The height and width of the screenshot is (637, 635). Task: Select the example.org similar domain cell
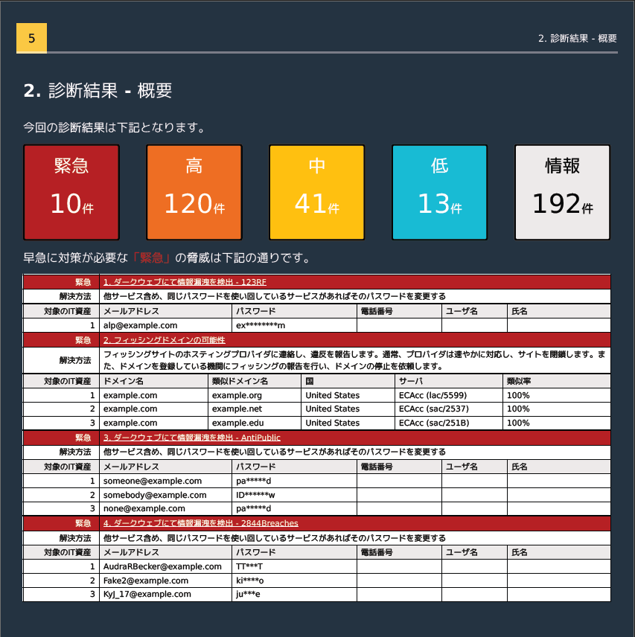(x=236, y=395)
